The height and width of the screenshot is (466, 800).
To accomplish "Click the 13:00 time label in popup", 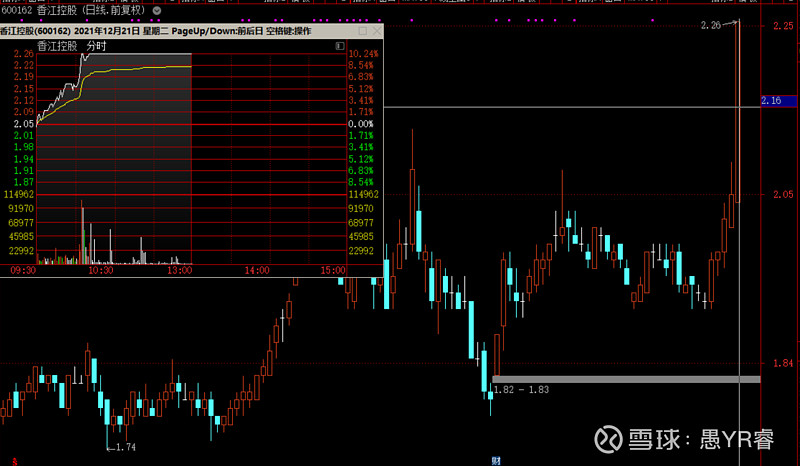I will (178, 270).
